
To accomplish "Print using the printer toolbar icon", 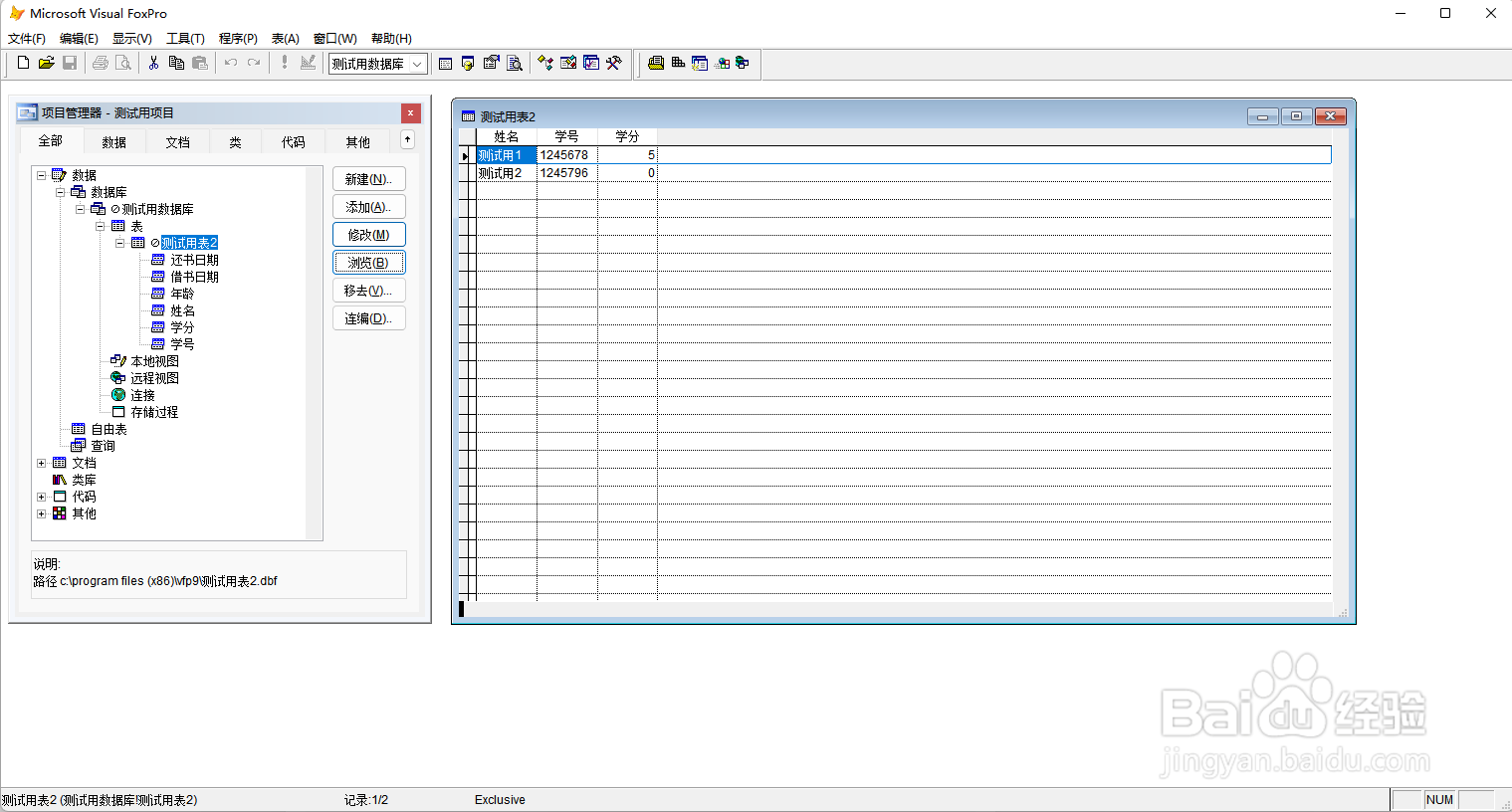I will [x=101, y=63].
